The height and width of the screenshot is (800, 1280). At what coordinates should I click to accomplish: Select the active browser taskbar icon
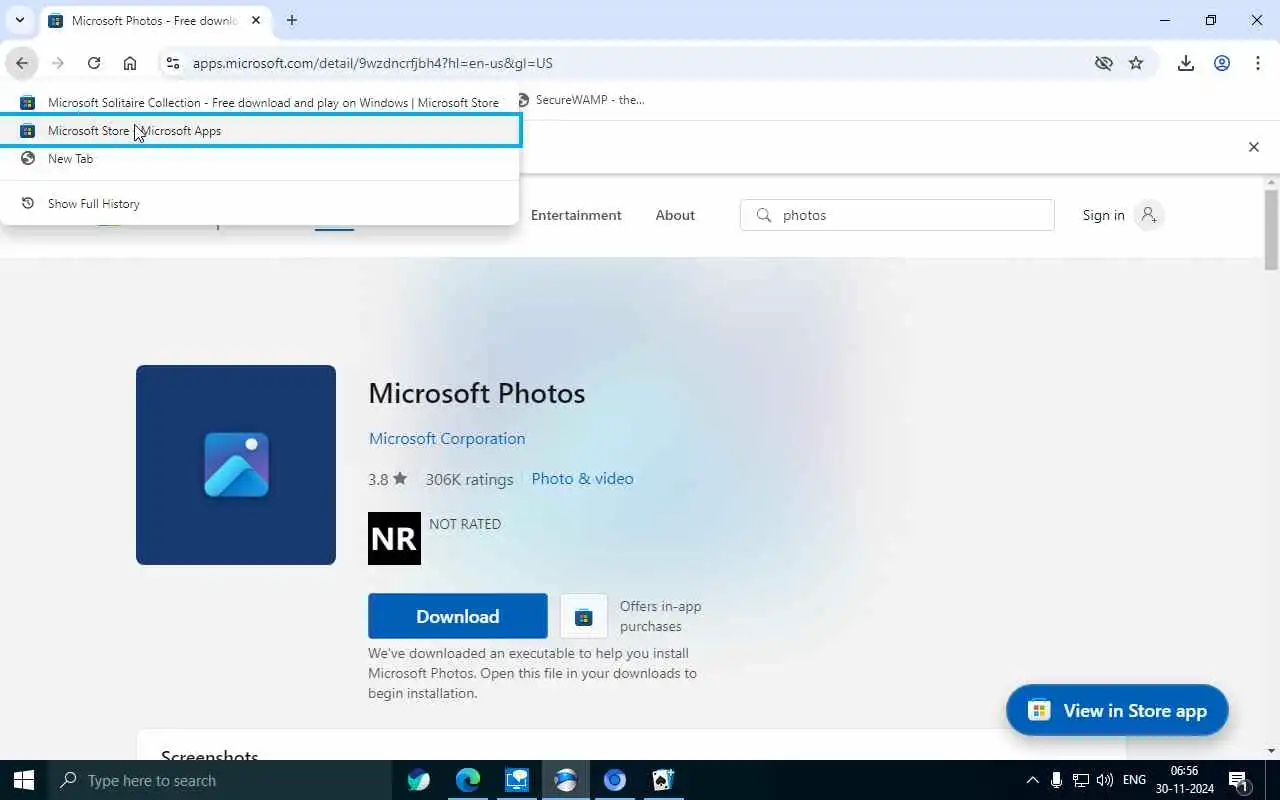[566, 780]
